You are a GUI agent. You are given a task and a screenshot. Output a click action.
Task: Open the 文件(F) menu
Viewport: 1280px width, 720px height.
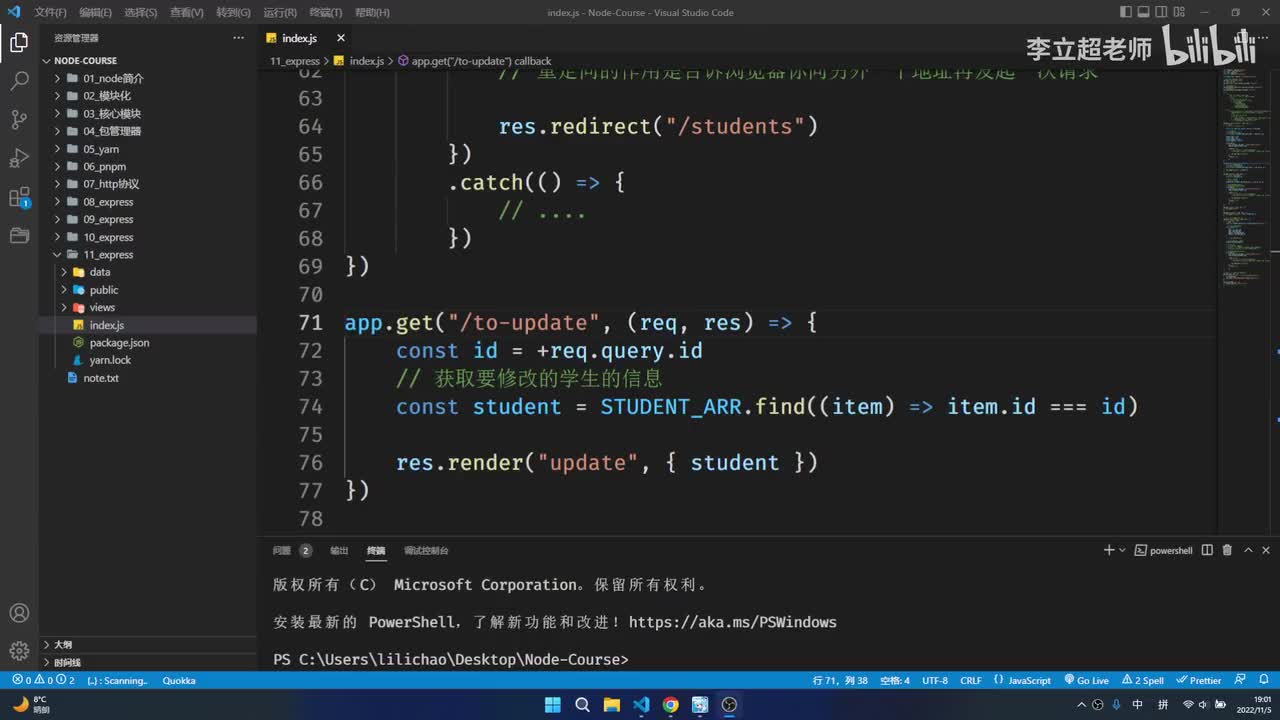(x=50, y=12)
